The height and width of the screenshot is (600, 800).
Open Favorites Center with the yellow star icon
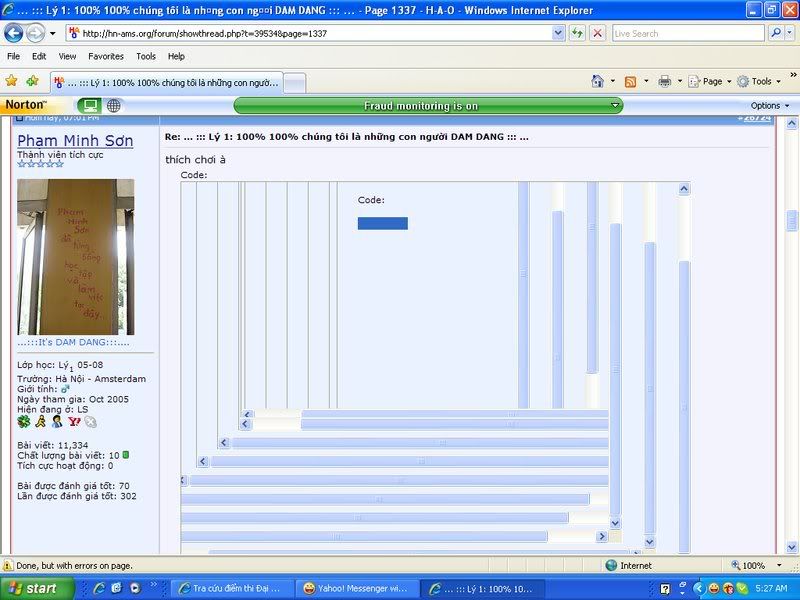(12, 81)
